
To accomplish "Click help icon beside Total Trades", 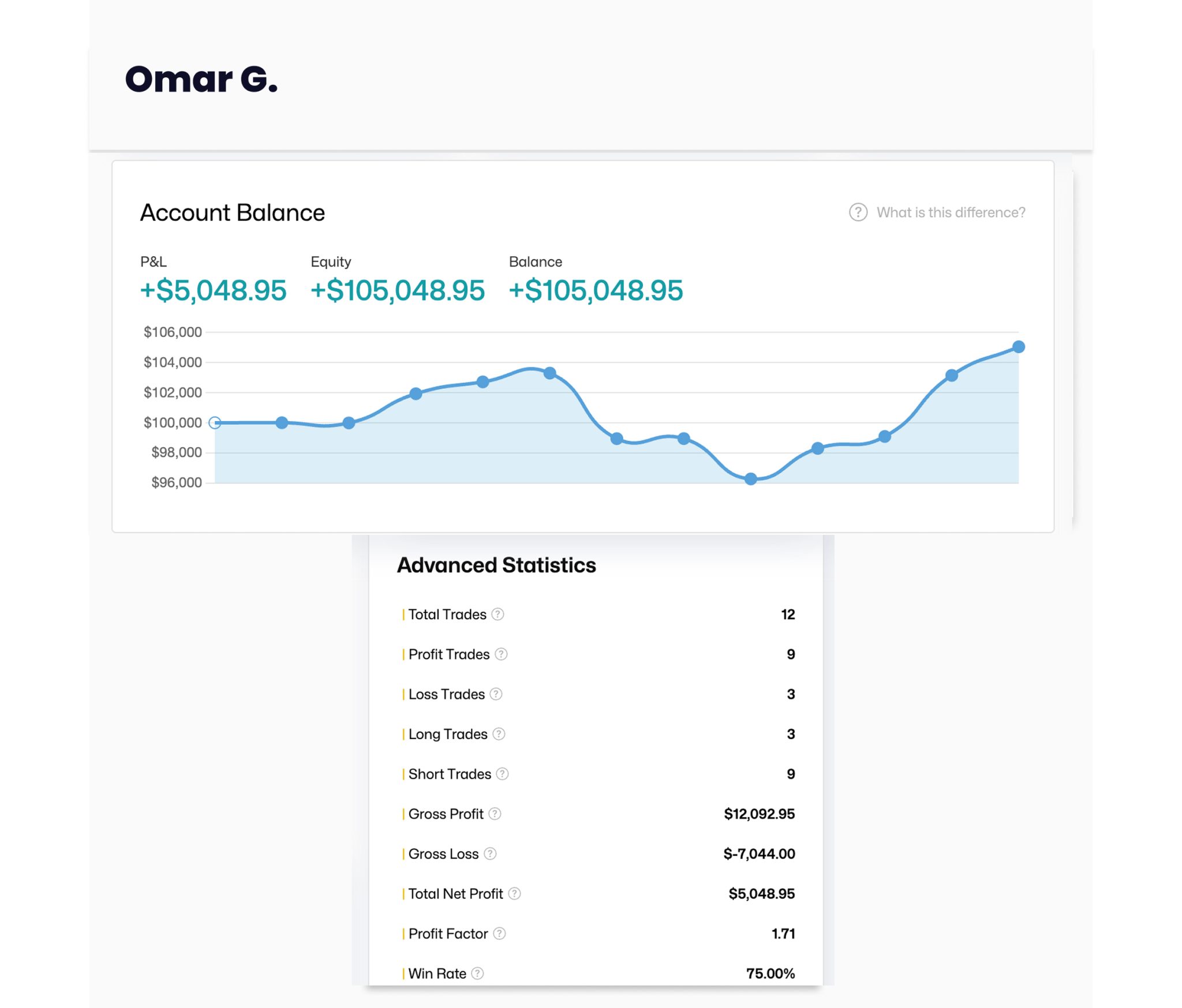I will tap(498, 614).
